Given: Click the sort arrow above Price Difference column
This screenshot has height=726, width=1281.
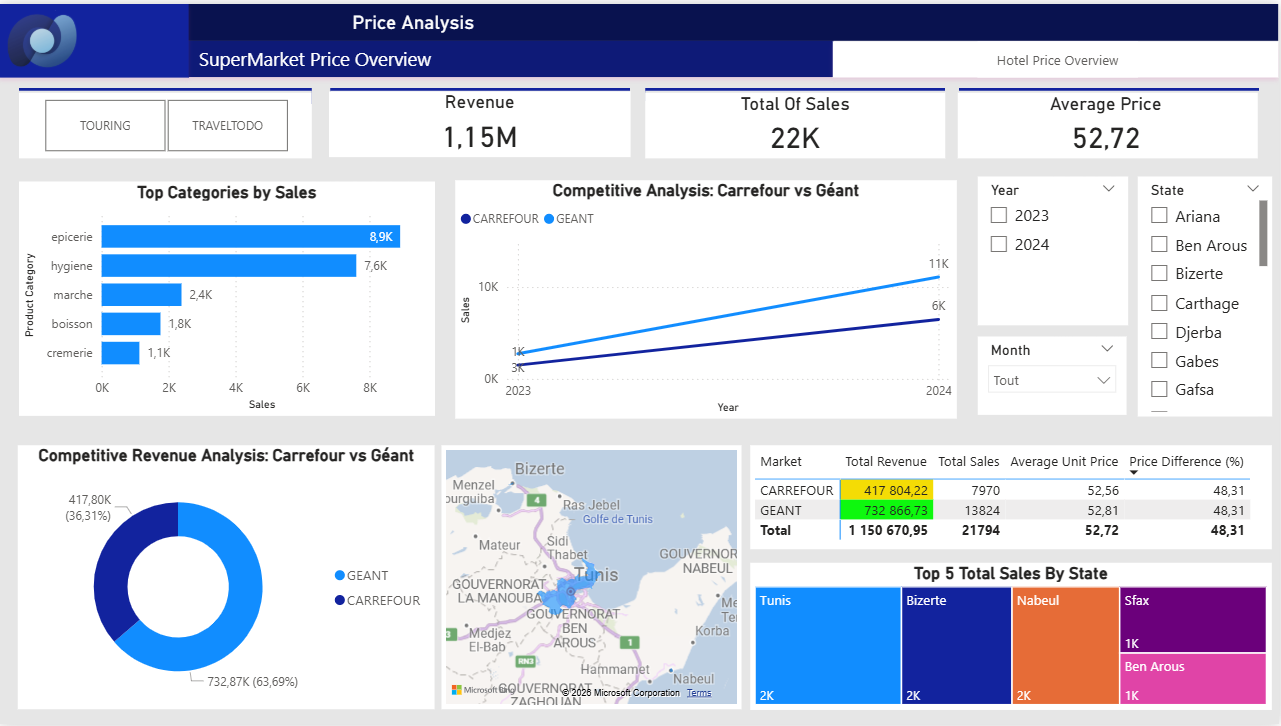Looking at the screenshot, I should click(x=1134, y=472).
